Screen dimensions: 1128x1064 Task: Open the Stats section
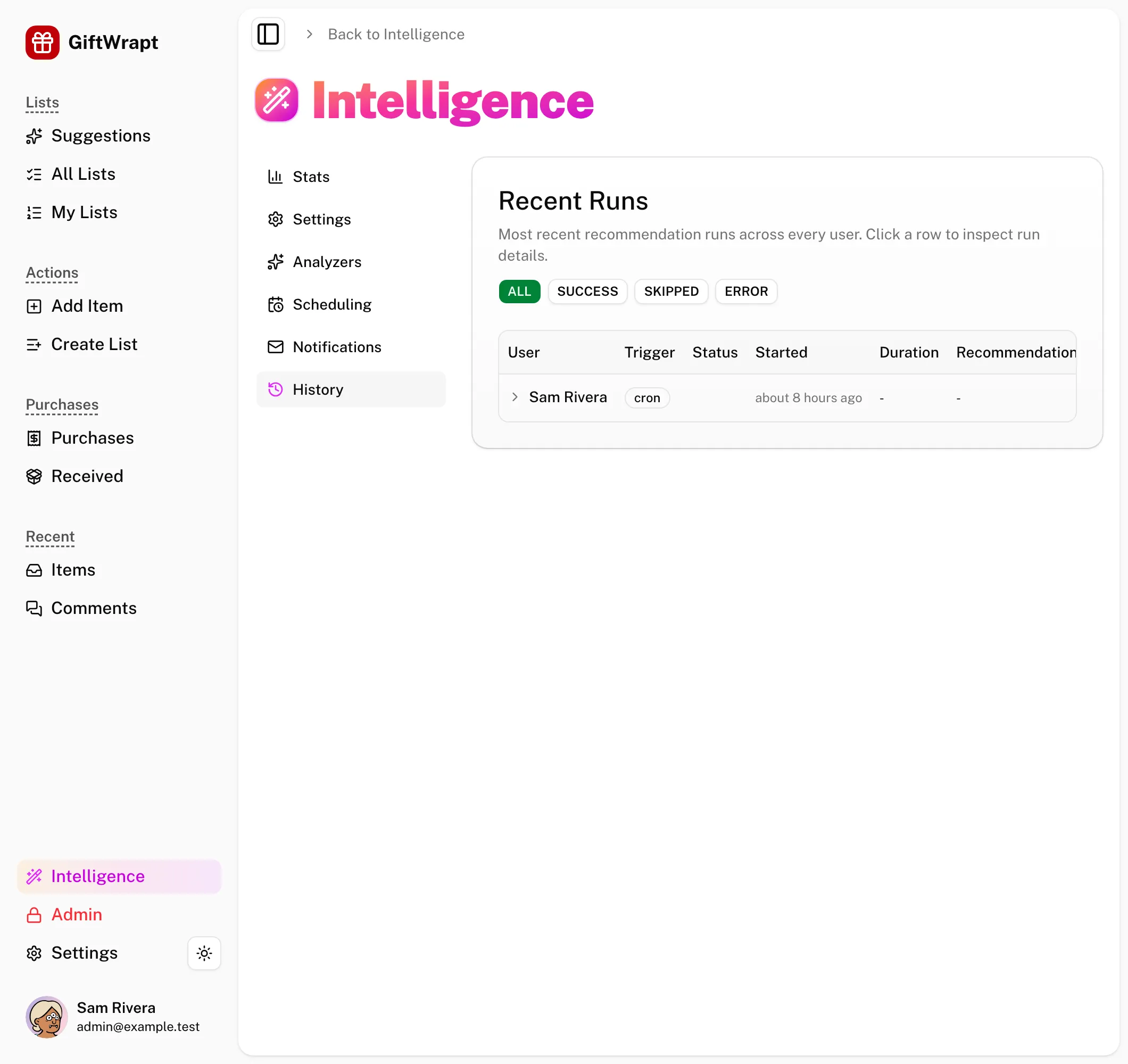pyautogui.click(x=351, y=177)
